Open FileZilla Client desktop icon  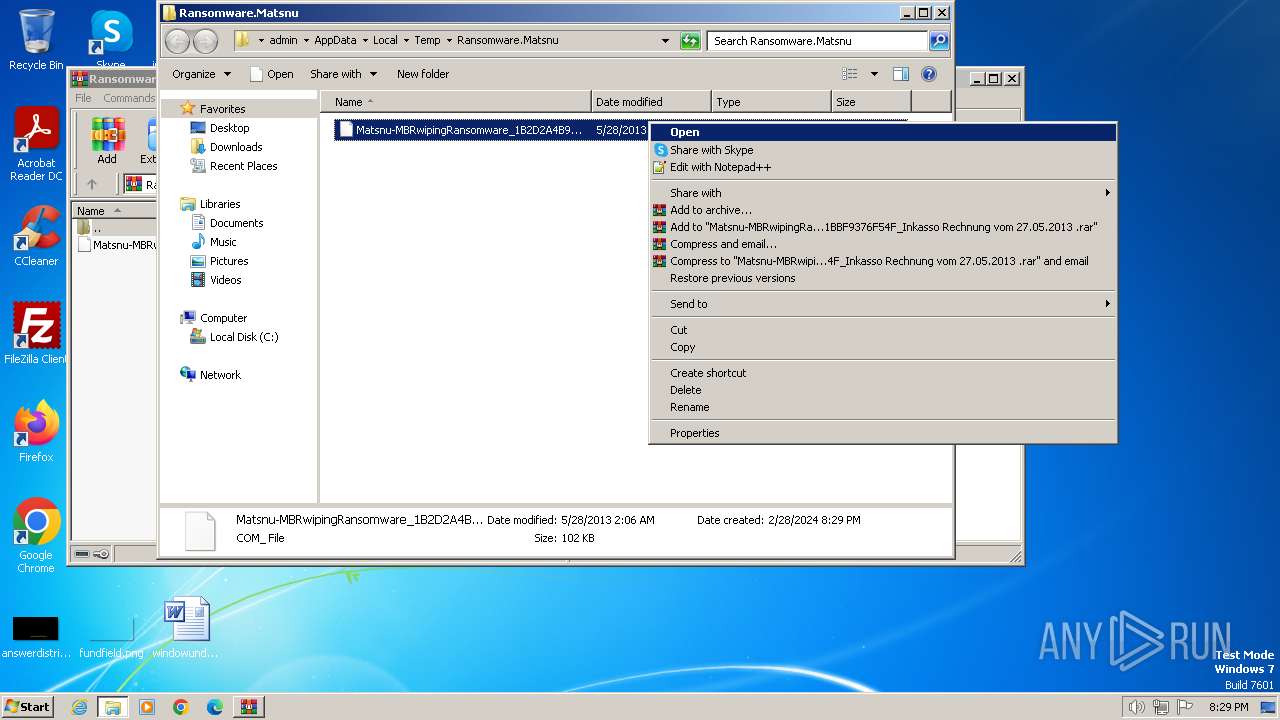pyautogui.click(x=36, y=333)
